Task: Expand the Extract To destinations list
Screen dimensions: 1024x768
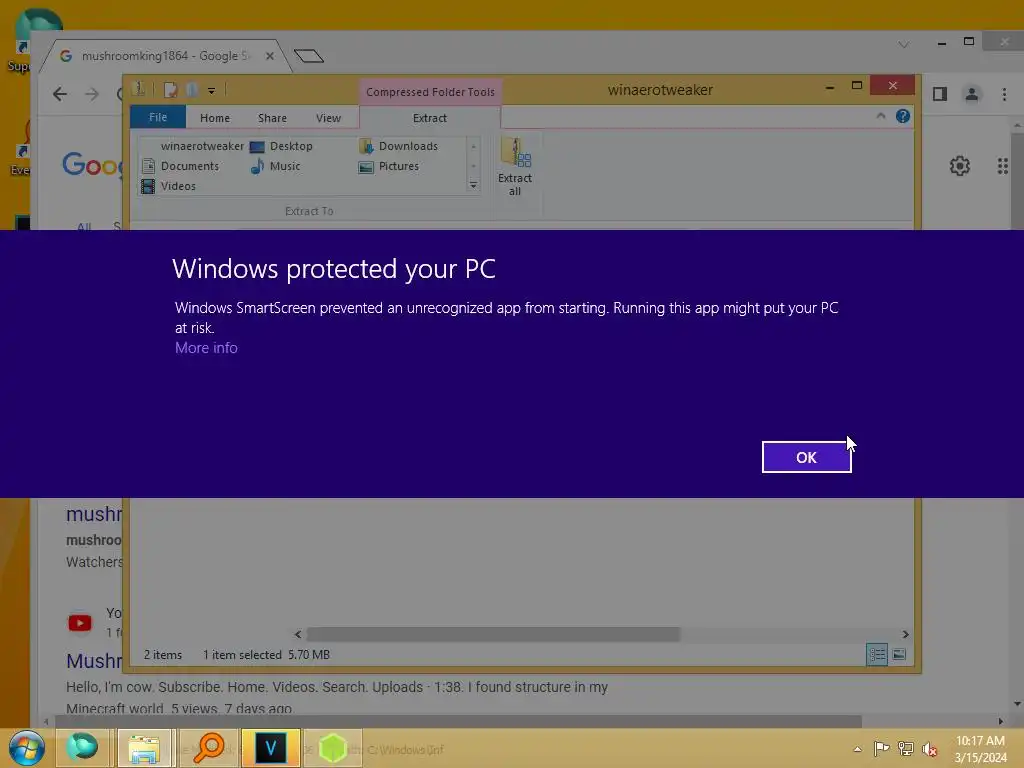Action: (473, 185)
